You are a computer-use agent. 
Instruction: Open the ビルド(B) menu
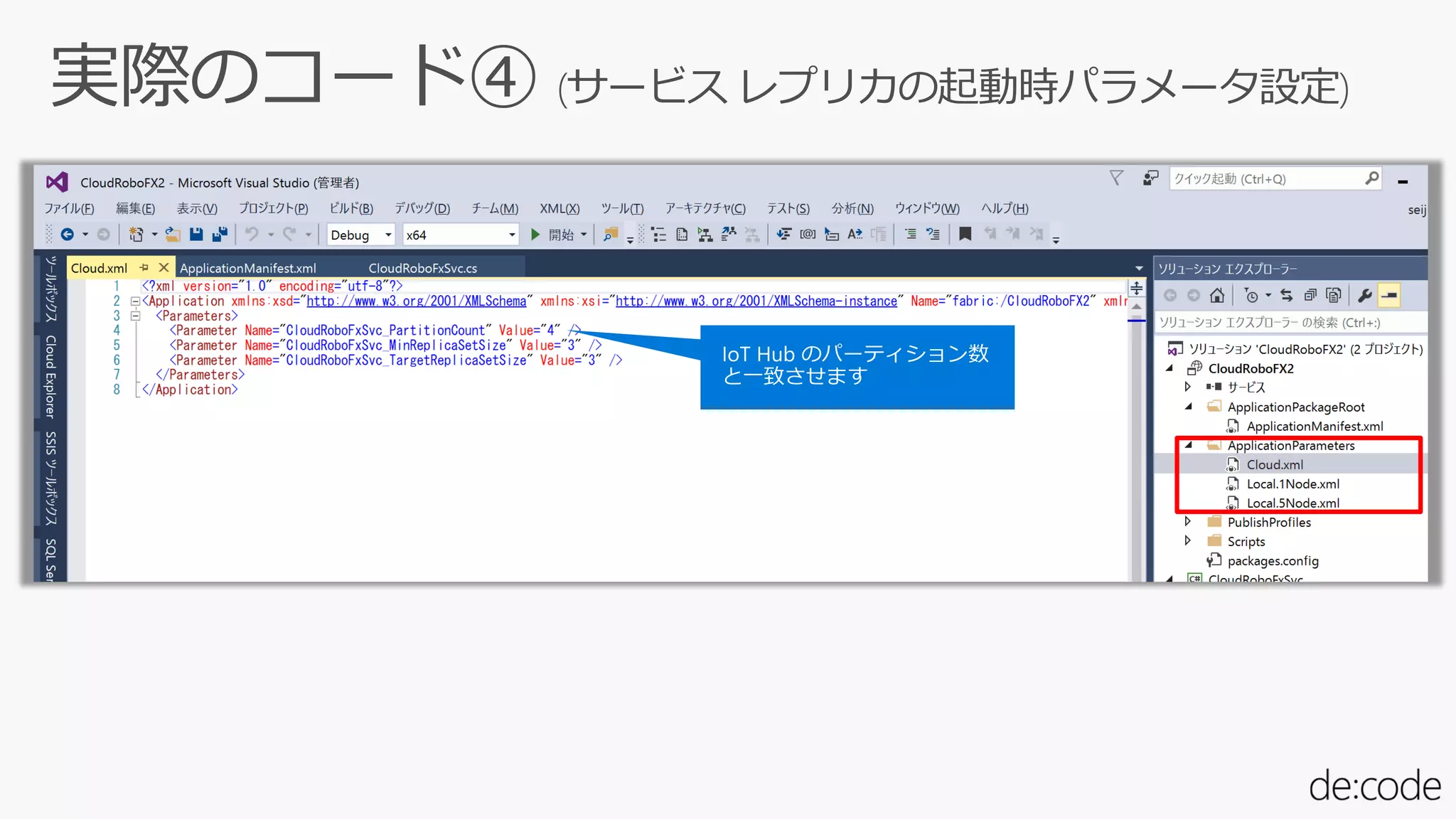pos(351,208)
